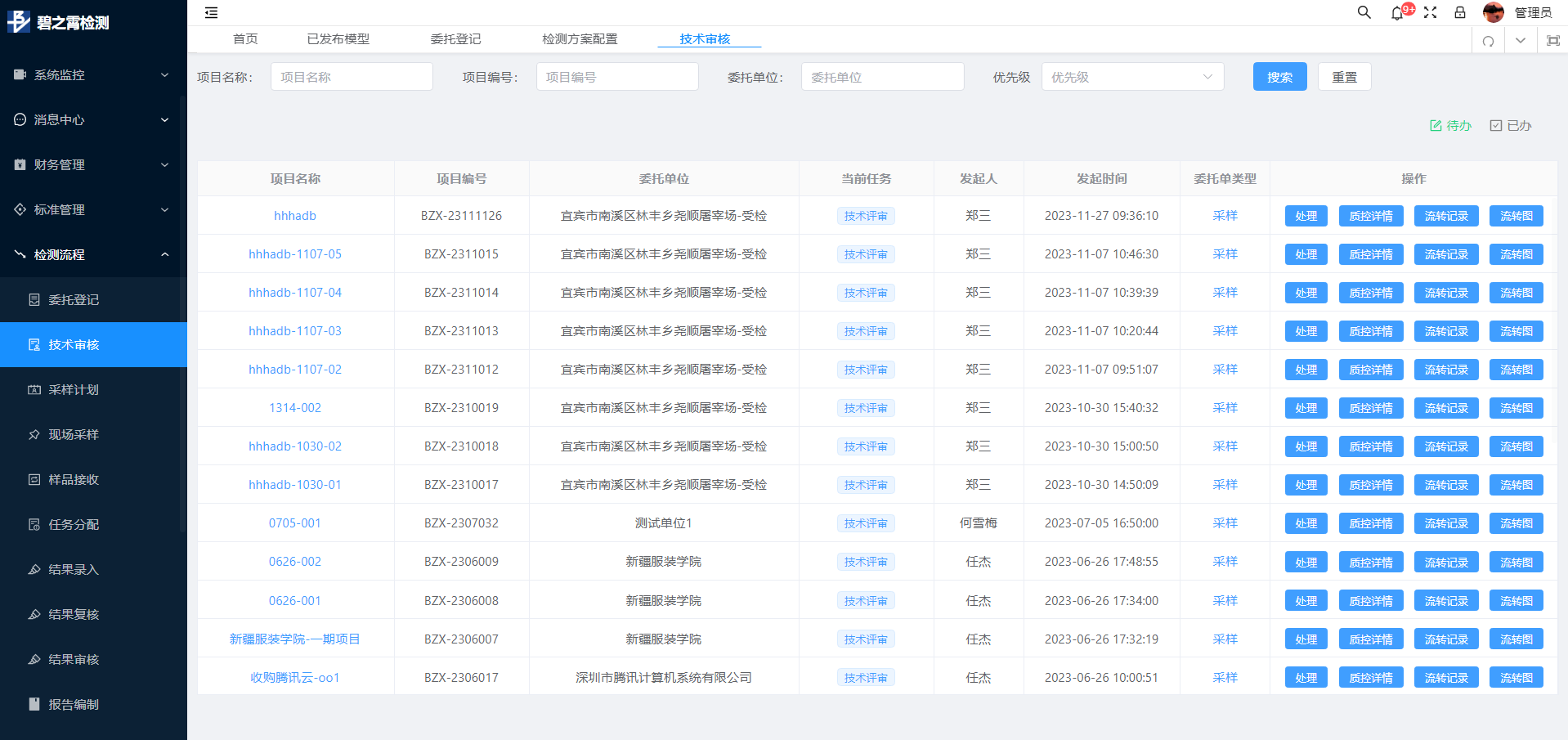Click 处理 for project hhhadb
1568x740 pixels.
pyautogui.click(x=1306, y=216)
